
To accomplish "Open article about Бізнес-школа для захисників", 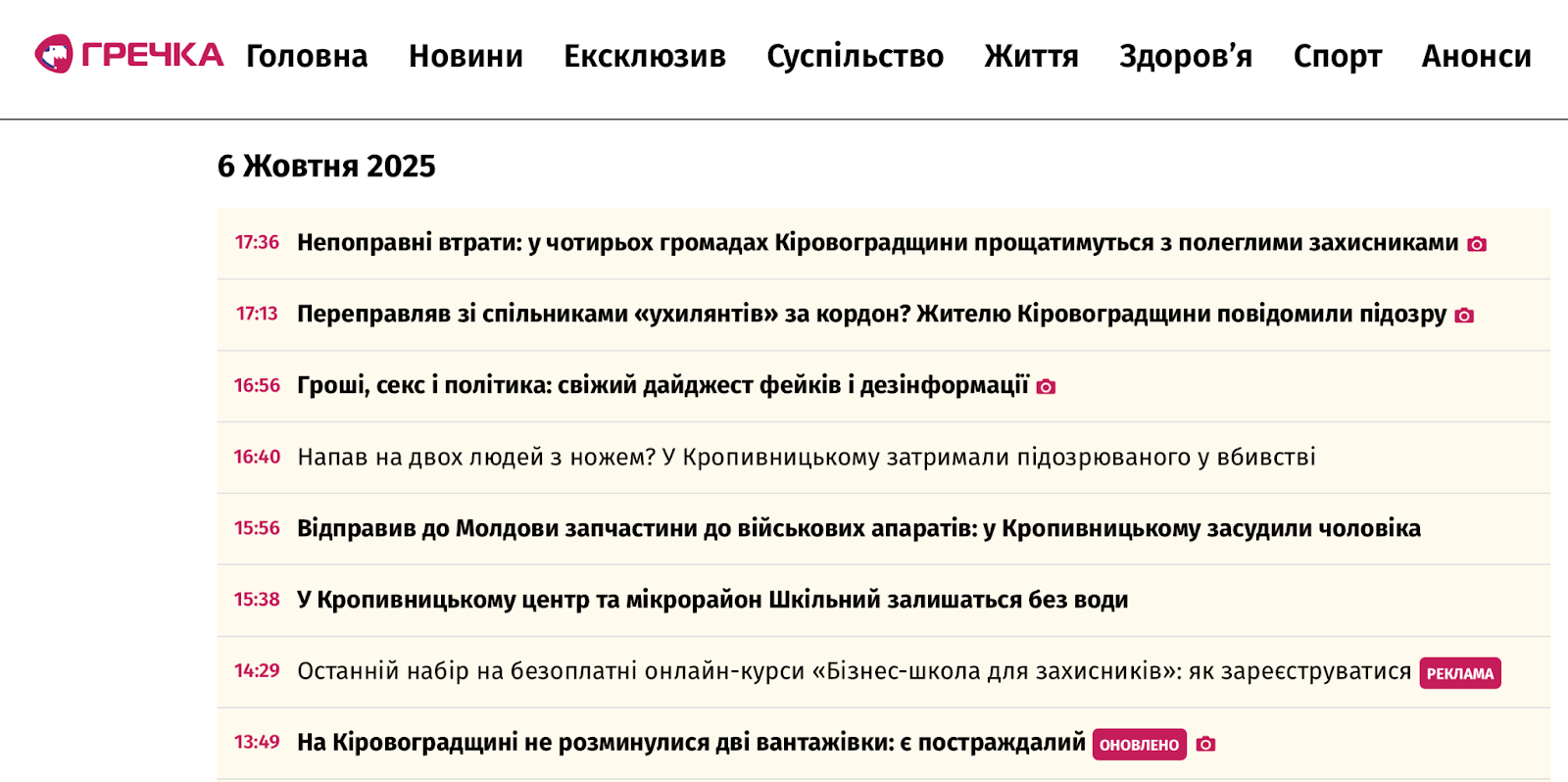I will [854, 671].
